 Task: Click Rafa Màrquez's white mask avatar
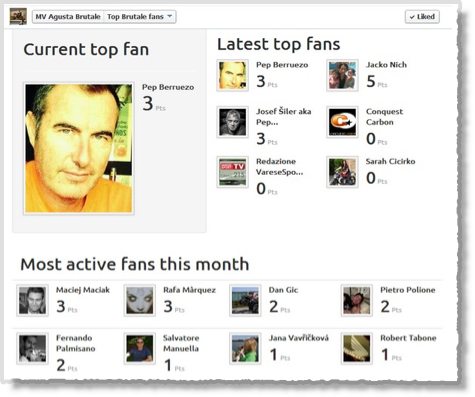pos(140,301)
